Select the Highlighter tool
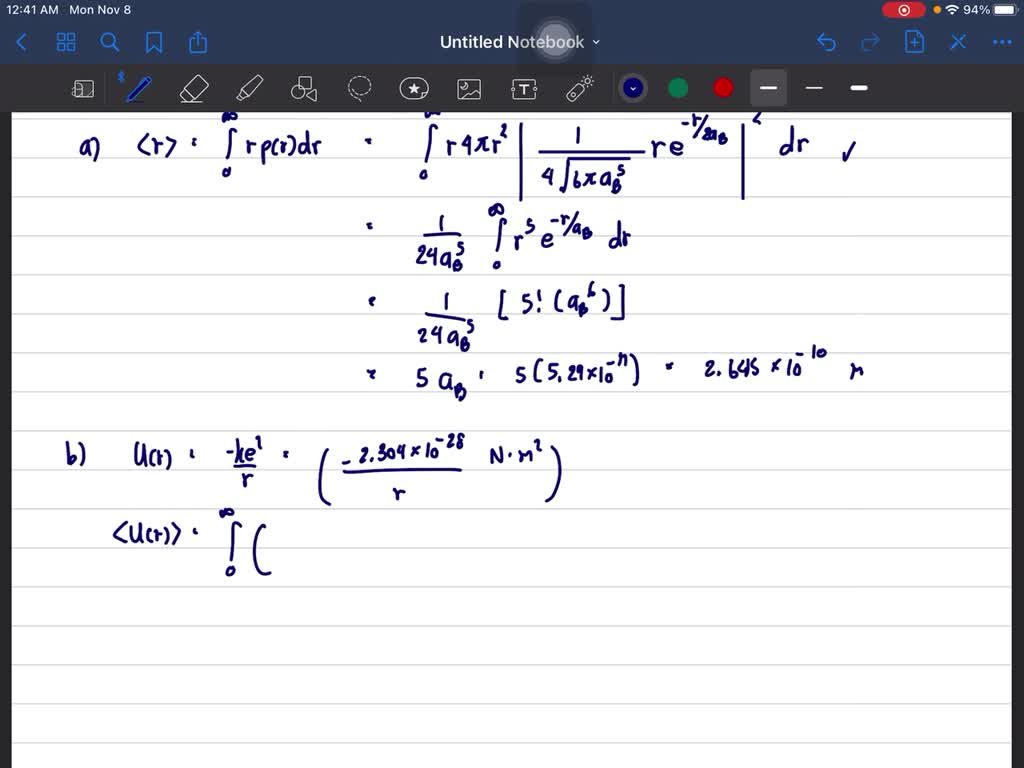Screen dimensions: 1024x768 [248, 88]
